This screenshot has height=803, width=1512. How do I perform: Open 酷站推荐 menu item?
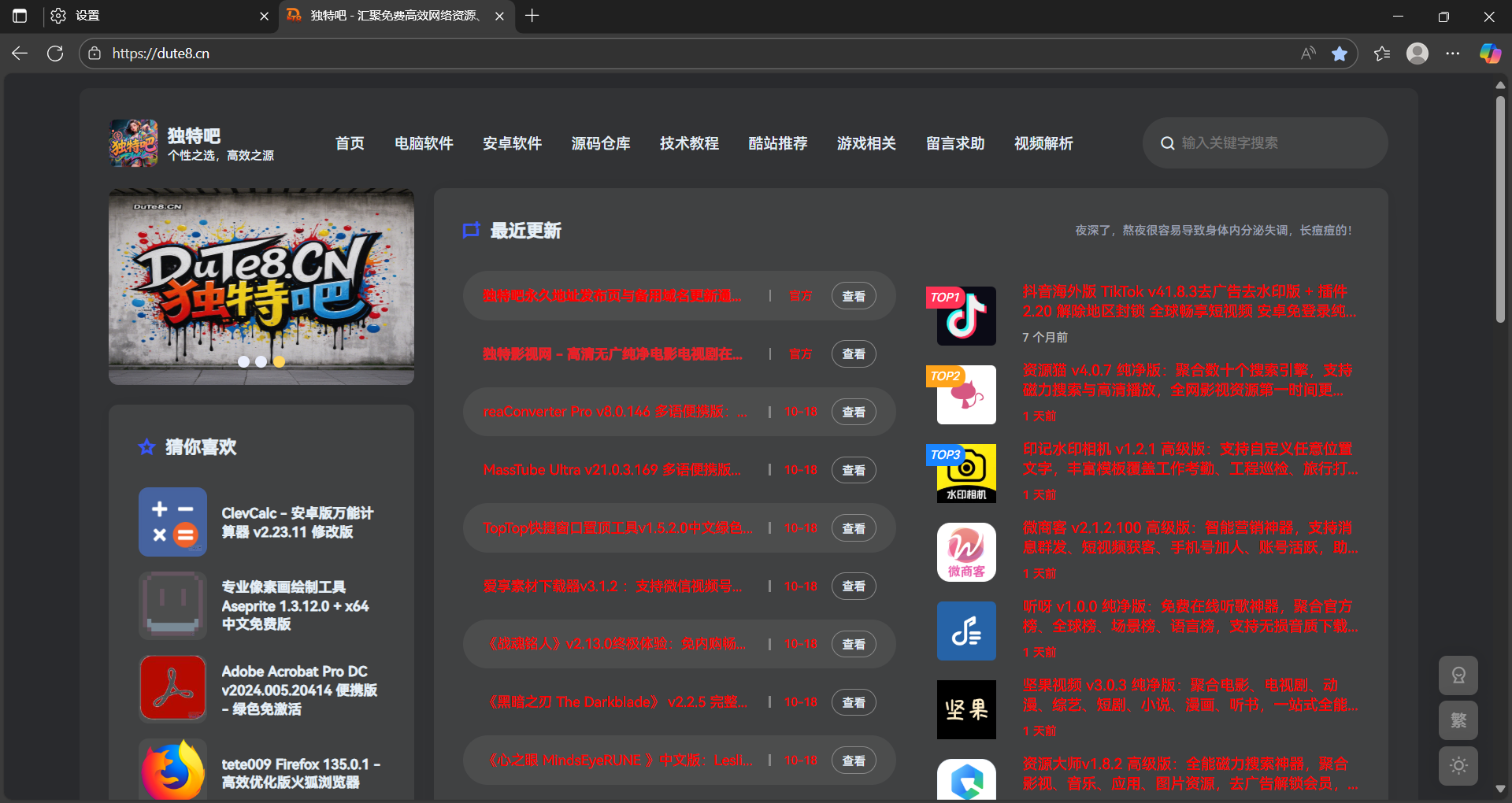pyautogui.click(x=778, y=143)
